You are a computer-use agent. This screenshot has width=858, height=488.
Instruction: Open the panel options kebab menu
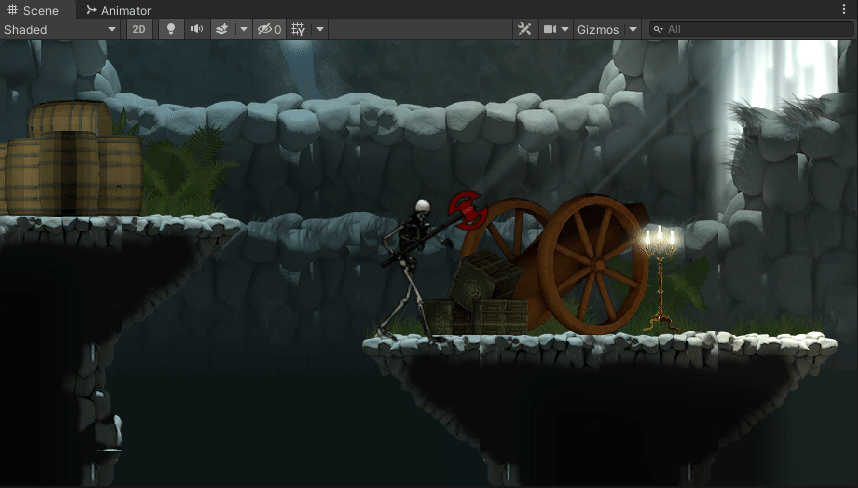click(x=844, y=9)
